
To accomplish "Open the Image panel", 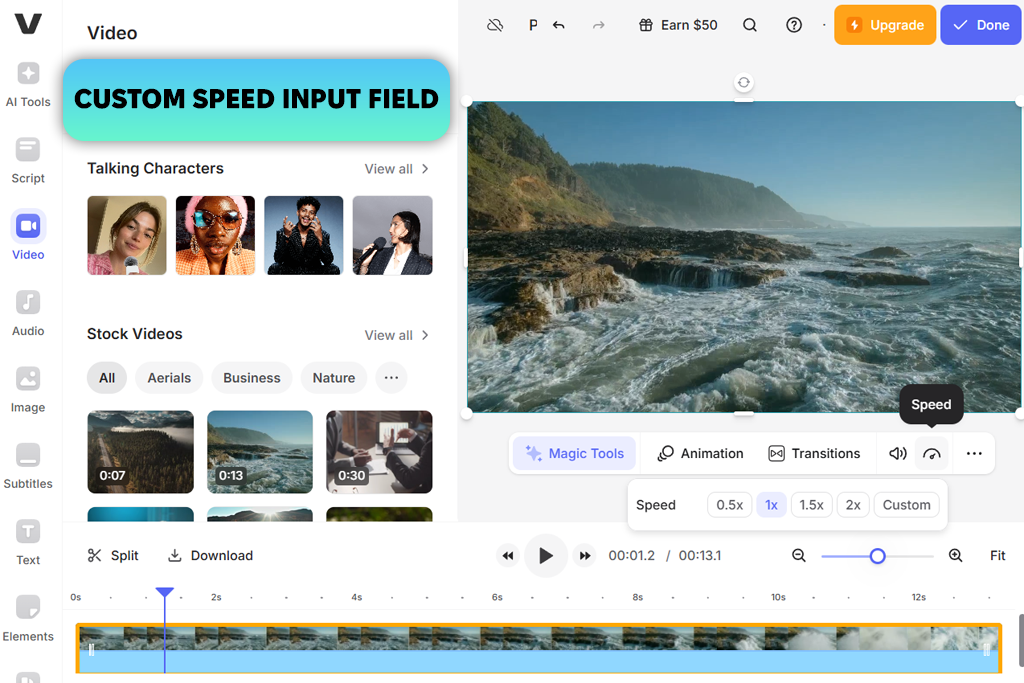I will 28,390.
